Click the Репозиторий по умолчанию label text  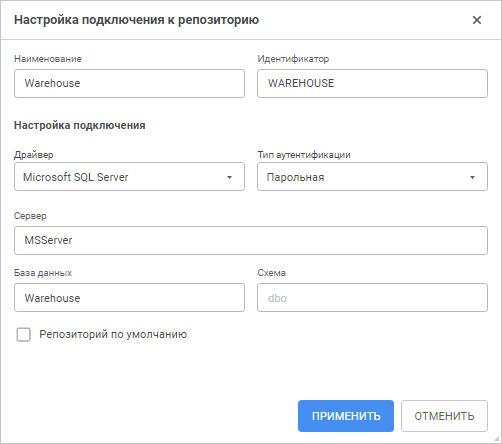tap(113, 334)
